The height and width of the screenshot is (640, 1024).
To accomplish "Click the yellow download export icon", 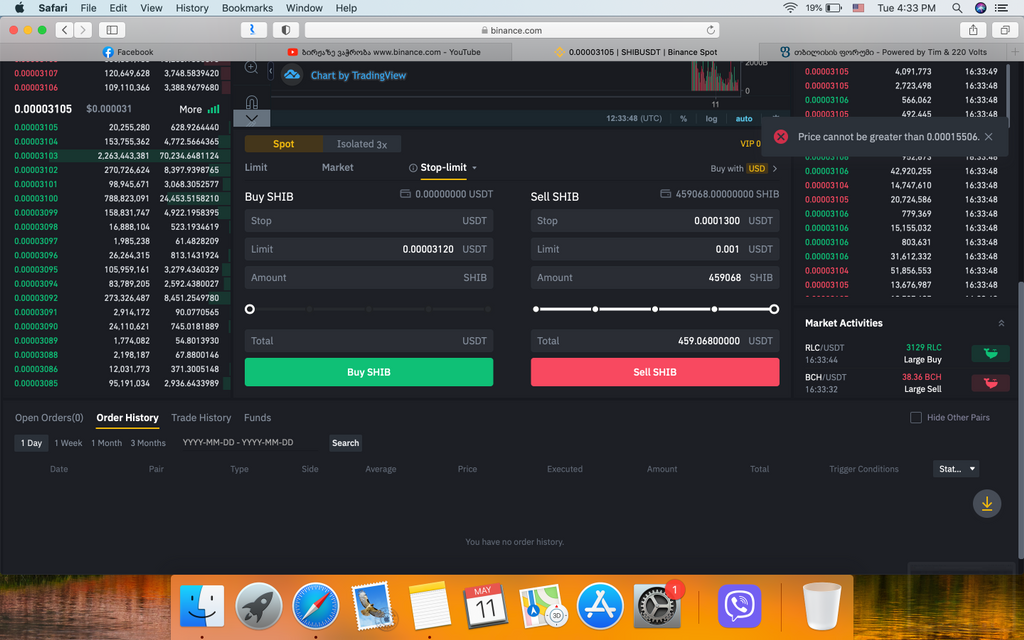I will point(987,504).
